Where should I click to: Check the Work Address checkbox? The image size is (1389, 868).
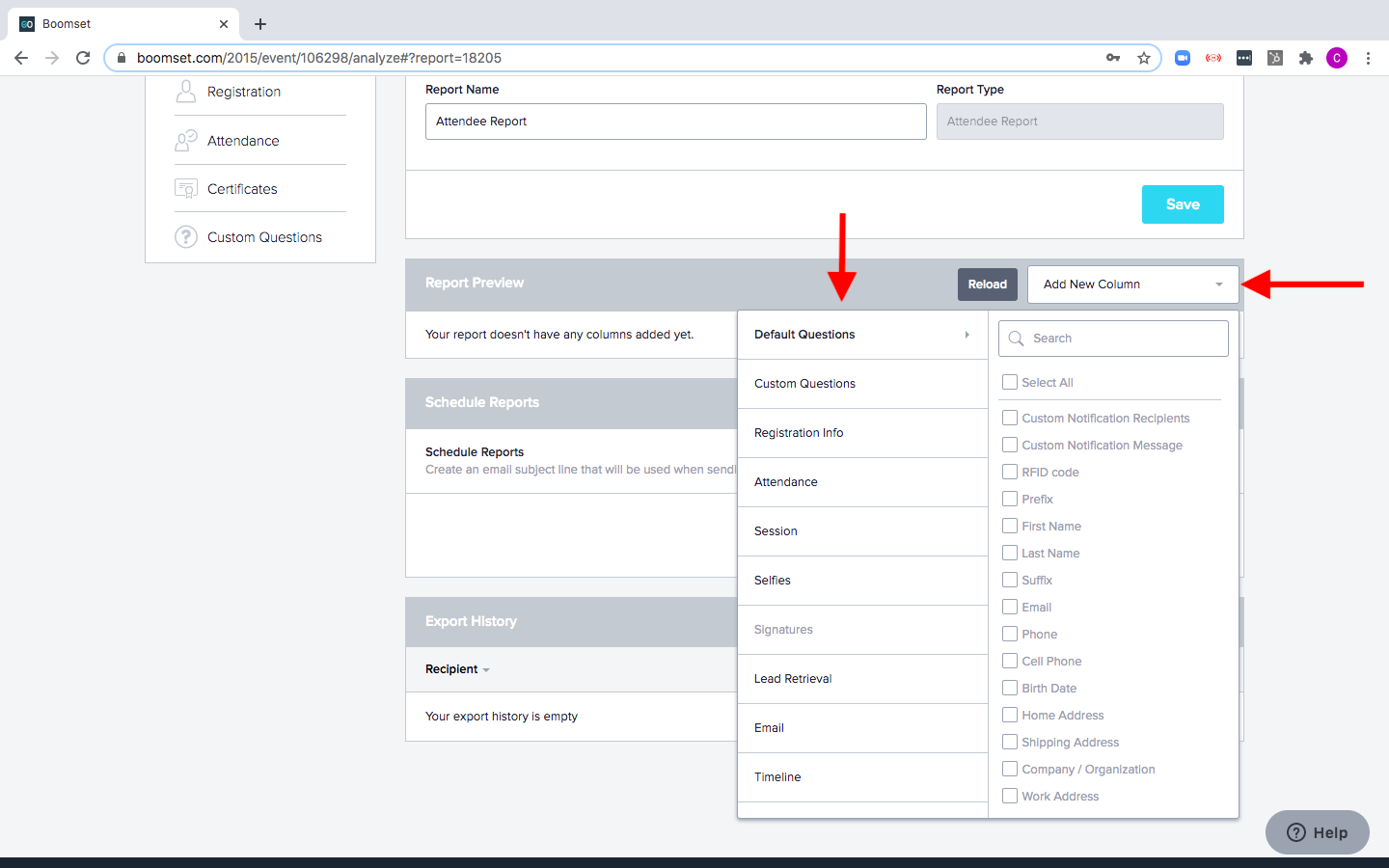(1010, 796)
